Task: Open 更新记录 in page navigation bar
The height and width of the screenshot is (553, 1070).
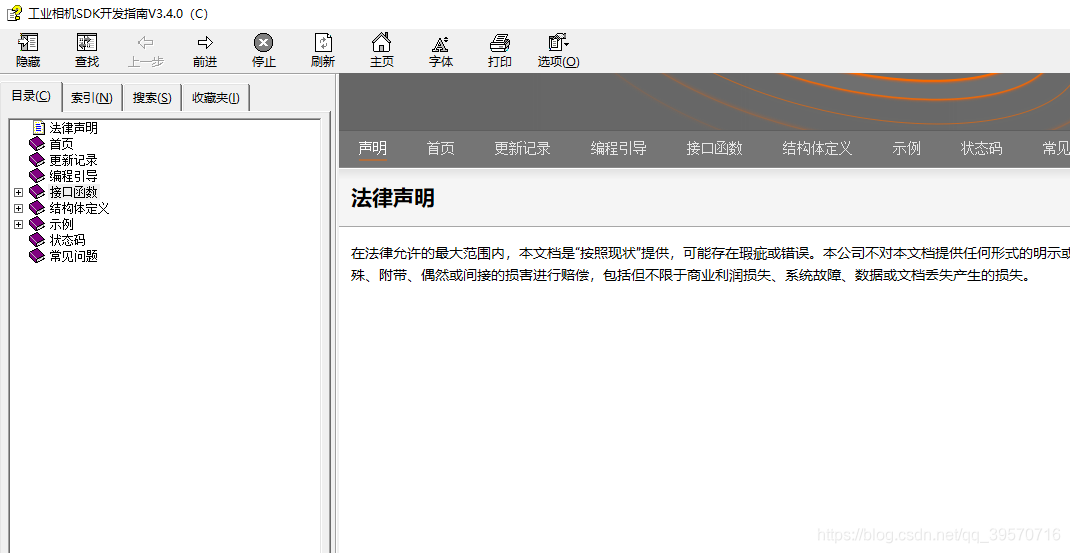Action: (522, 148)
